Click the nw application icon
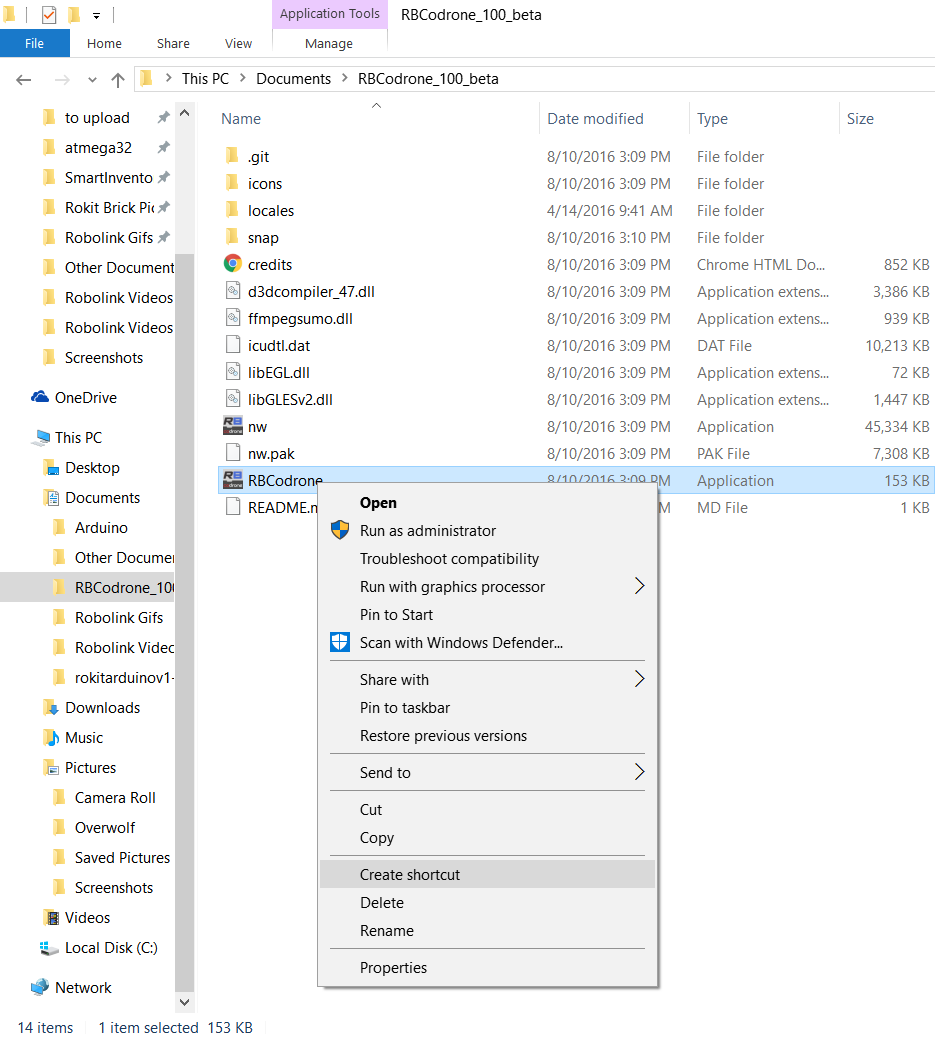935x1038 pixels. point(232,426)
